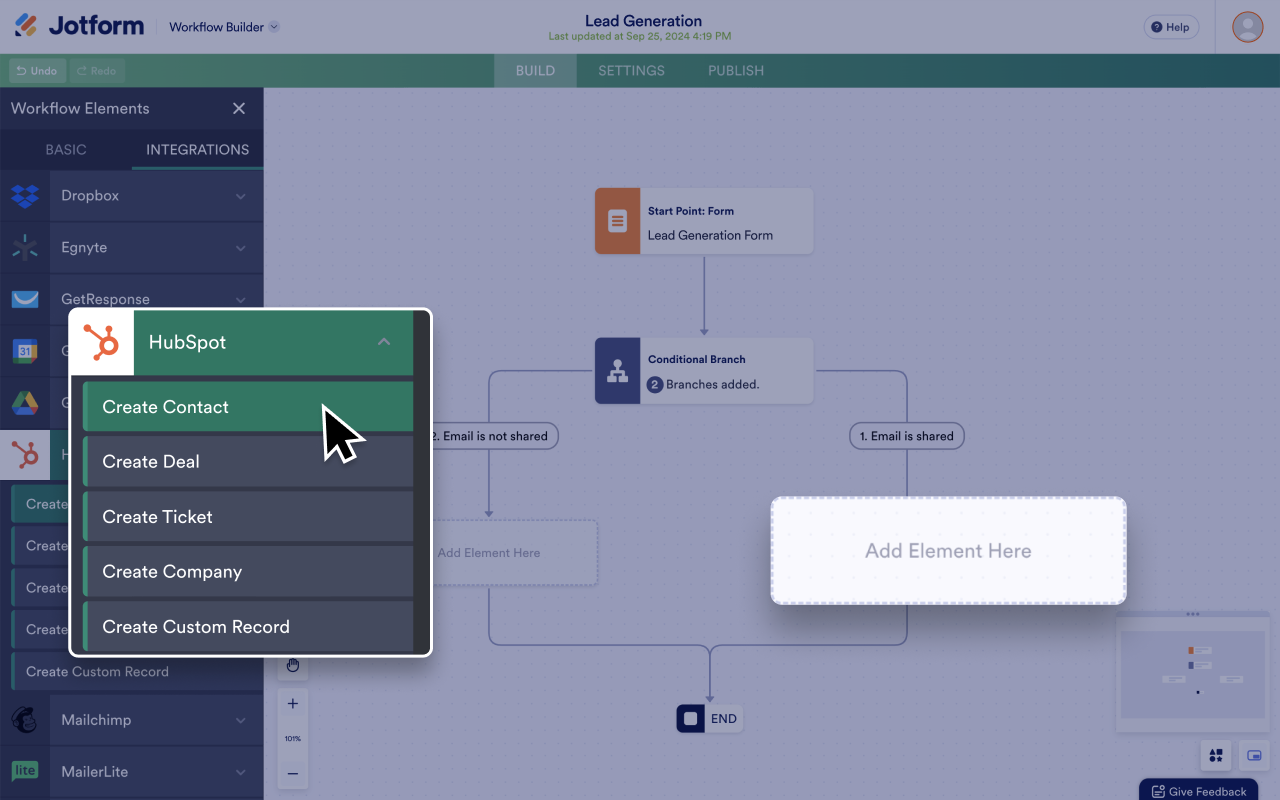Switch to the BUILD tab

pyautogui.click(x=535, y=71)
